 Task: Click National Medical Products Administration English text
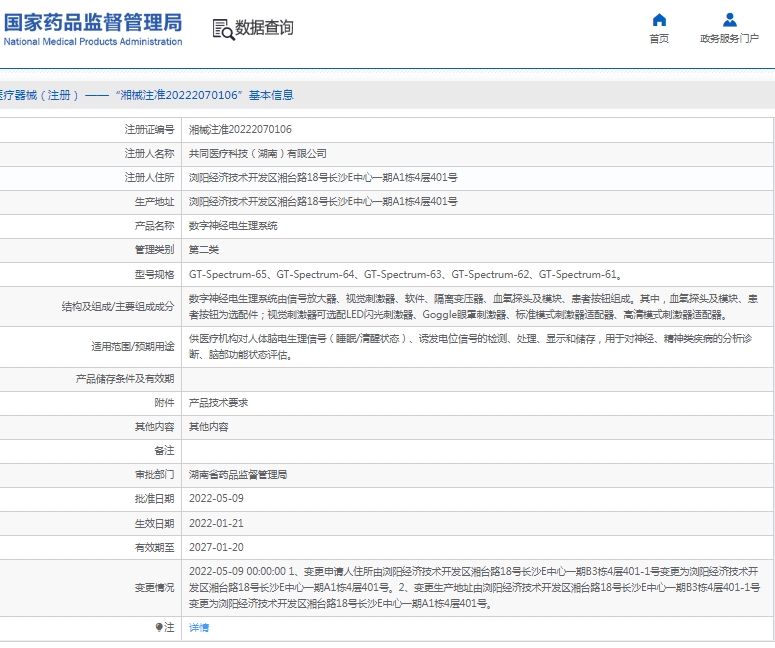click(93, 42)
